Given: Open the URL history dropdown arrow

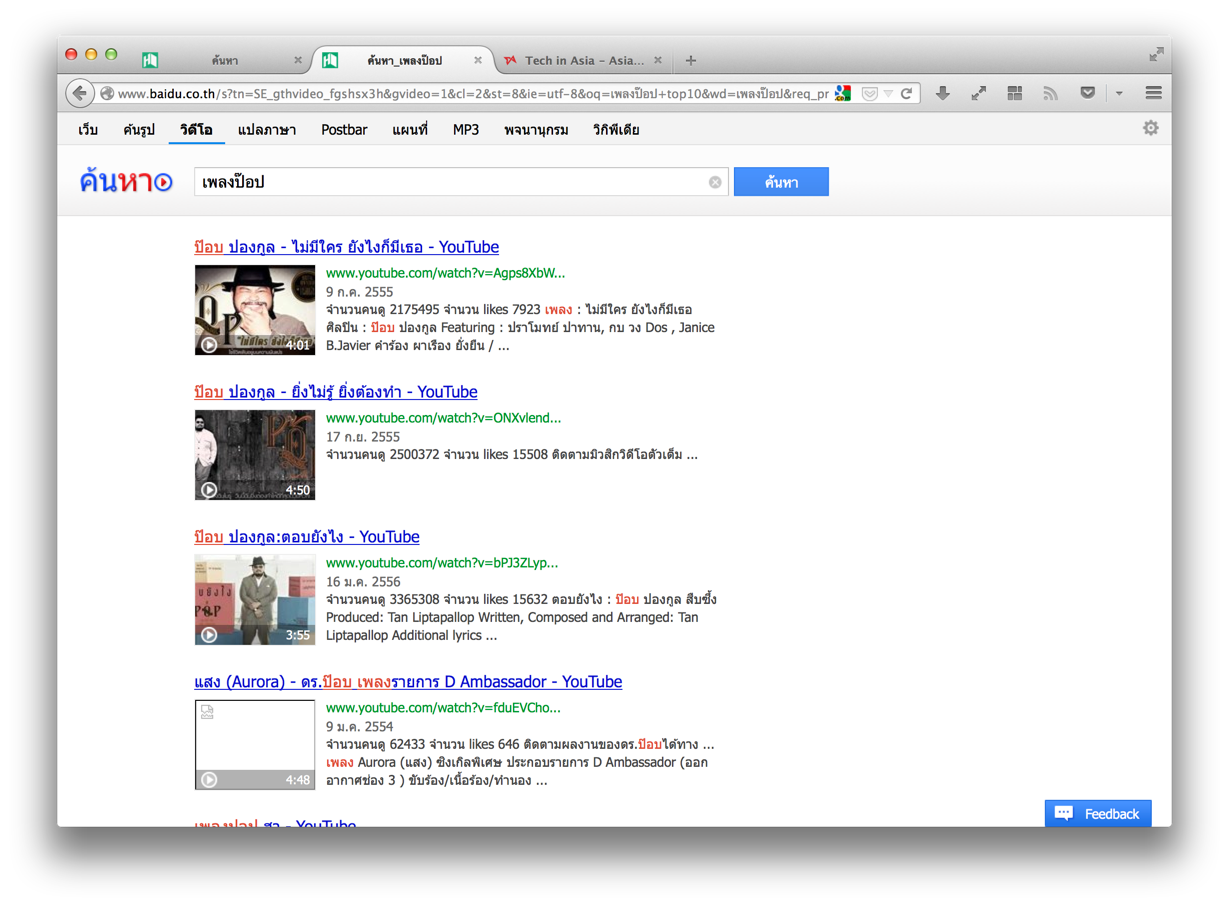Looking at the screenshot, I should click(888, 93).
